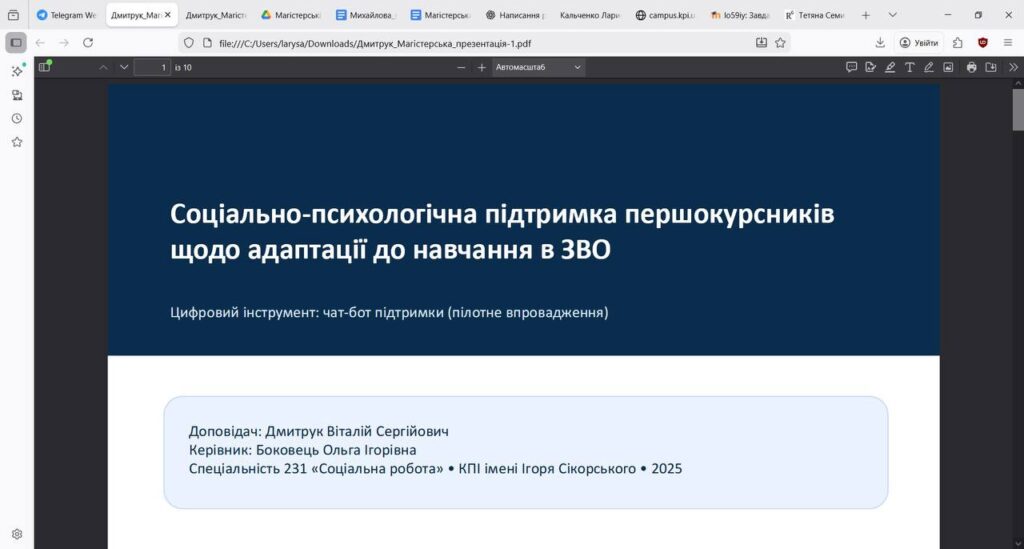Click the page number input field
This screenshot has height=549, width=1024.
[x=152, y=67]
